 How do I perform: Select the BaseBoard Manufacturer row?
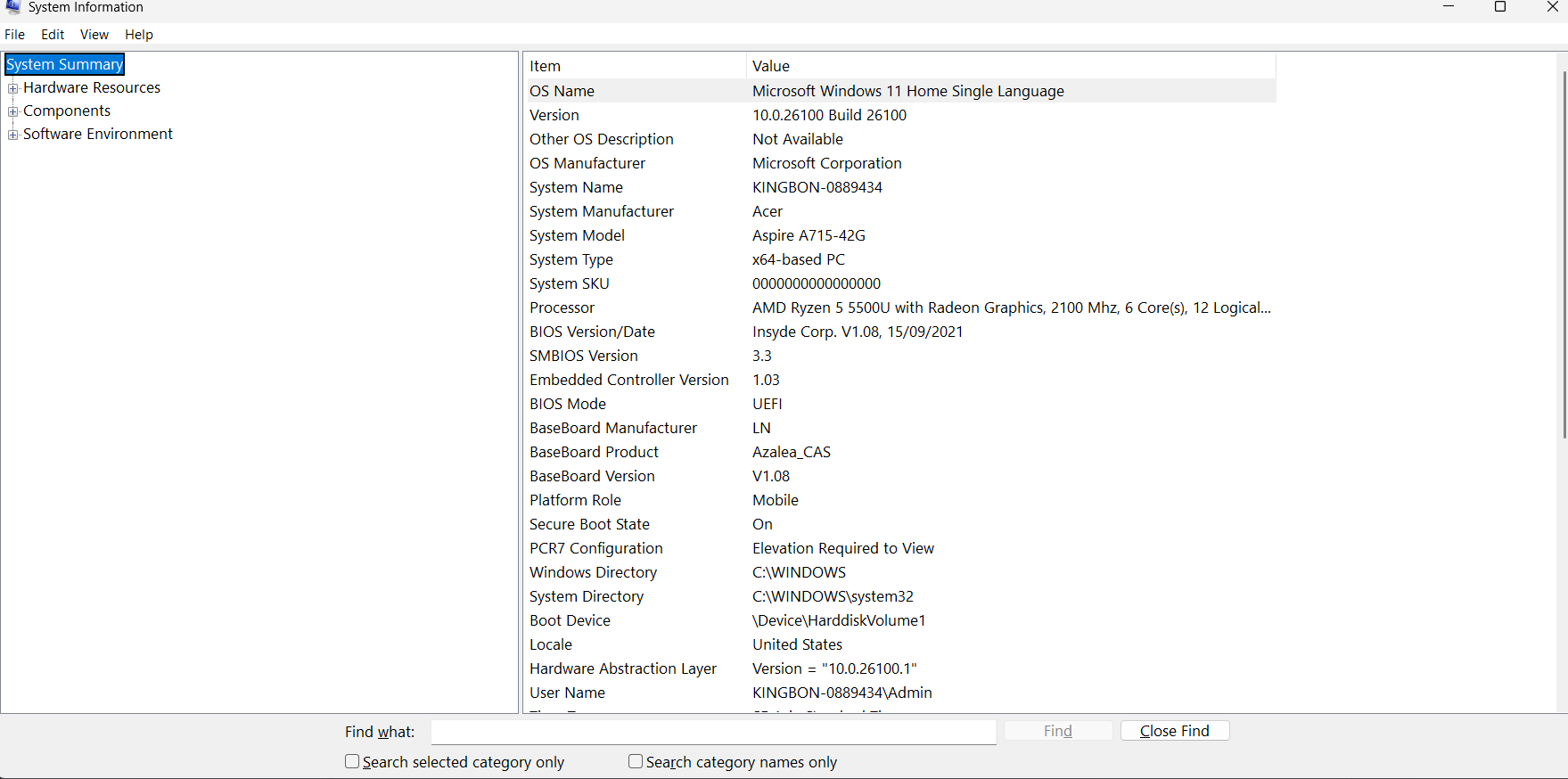(x=901, y=428)
